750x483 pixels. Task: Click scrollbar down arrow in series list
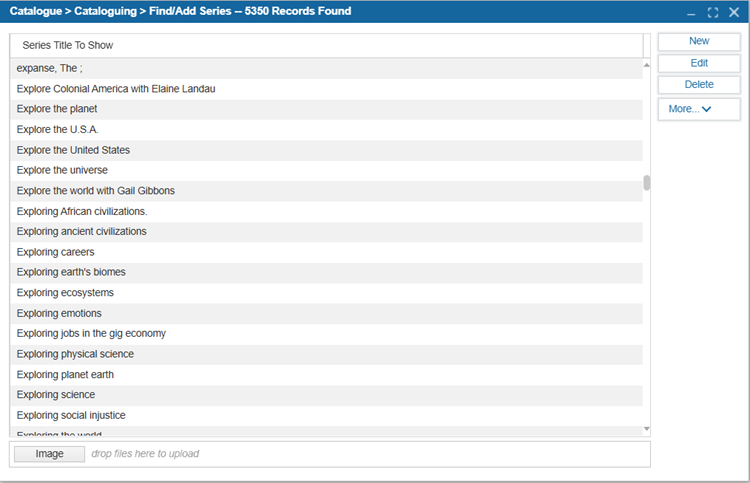647,429
